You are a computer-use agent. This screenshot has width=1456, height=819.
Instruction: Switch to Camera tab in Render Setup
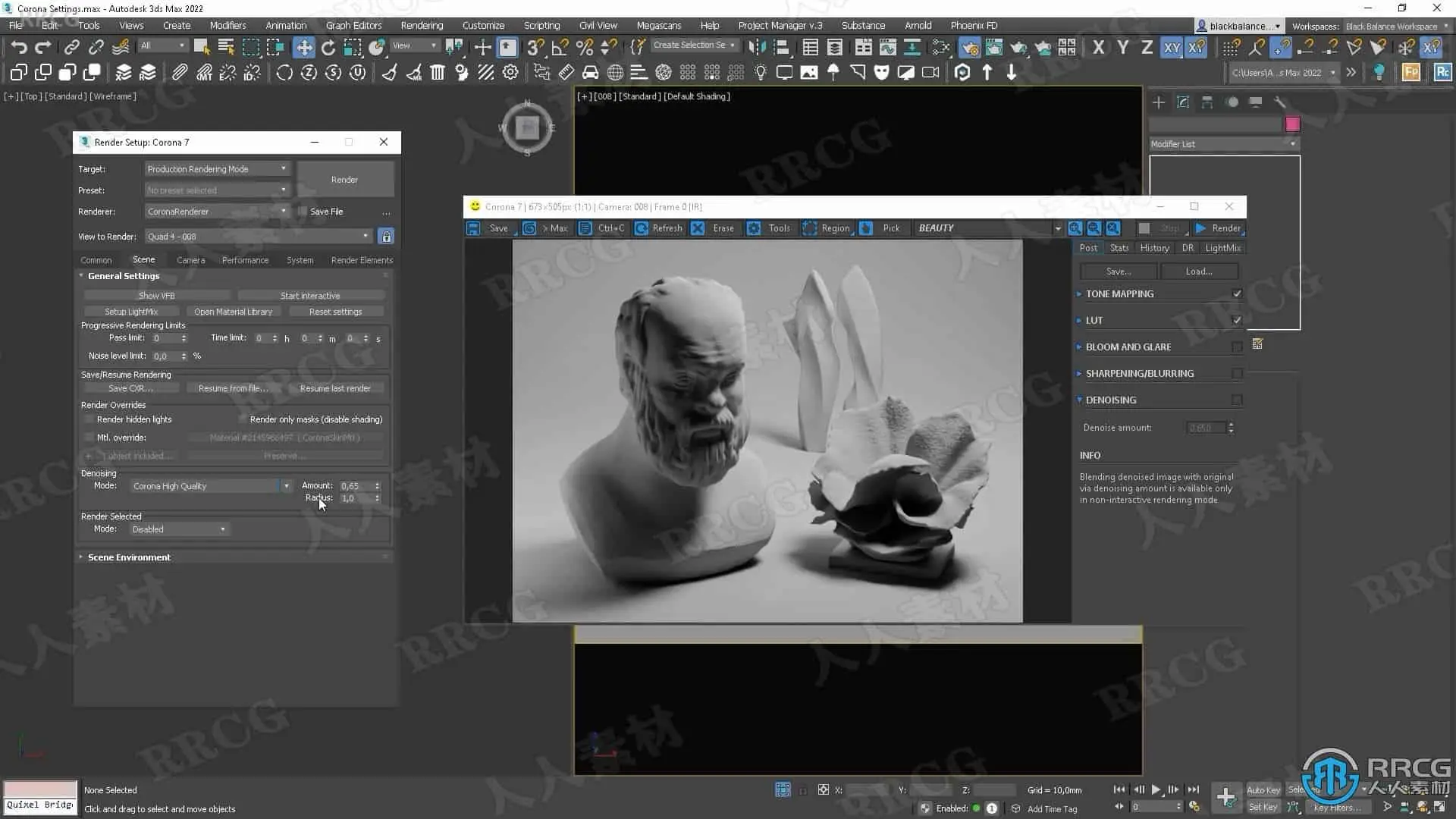coord(190,260)
